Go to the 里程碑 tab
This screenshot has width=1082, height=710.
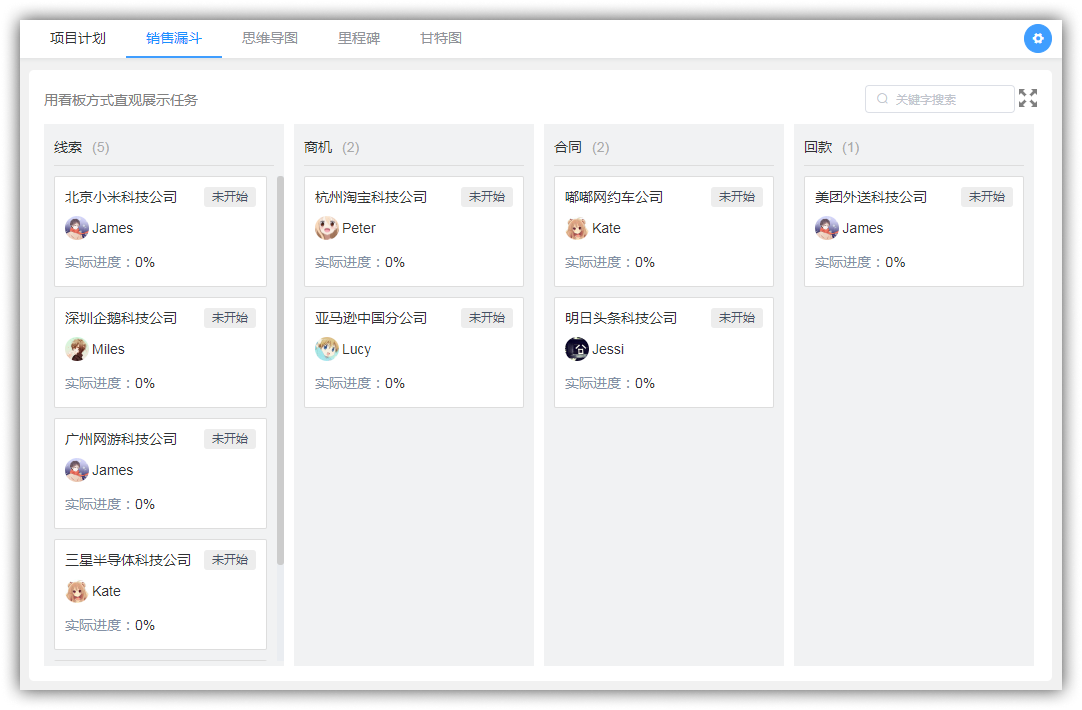click(358, 39)
